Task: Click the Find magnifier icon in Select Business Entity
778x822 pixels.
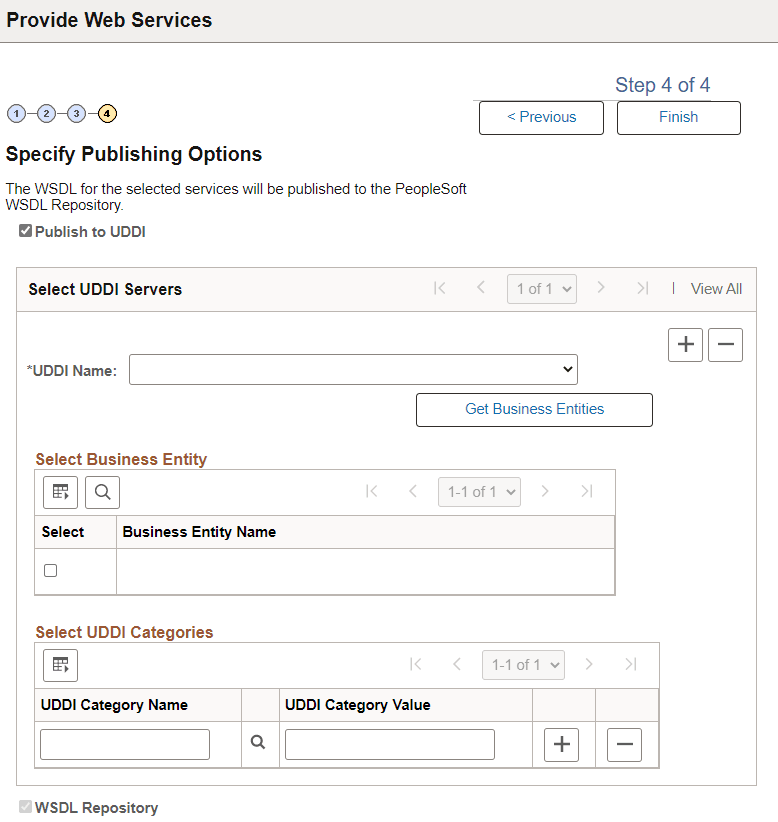Action: coord(103,492)
